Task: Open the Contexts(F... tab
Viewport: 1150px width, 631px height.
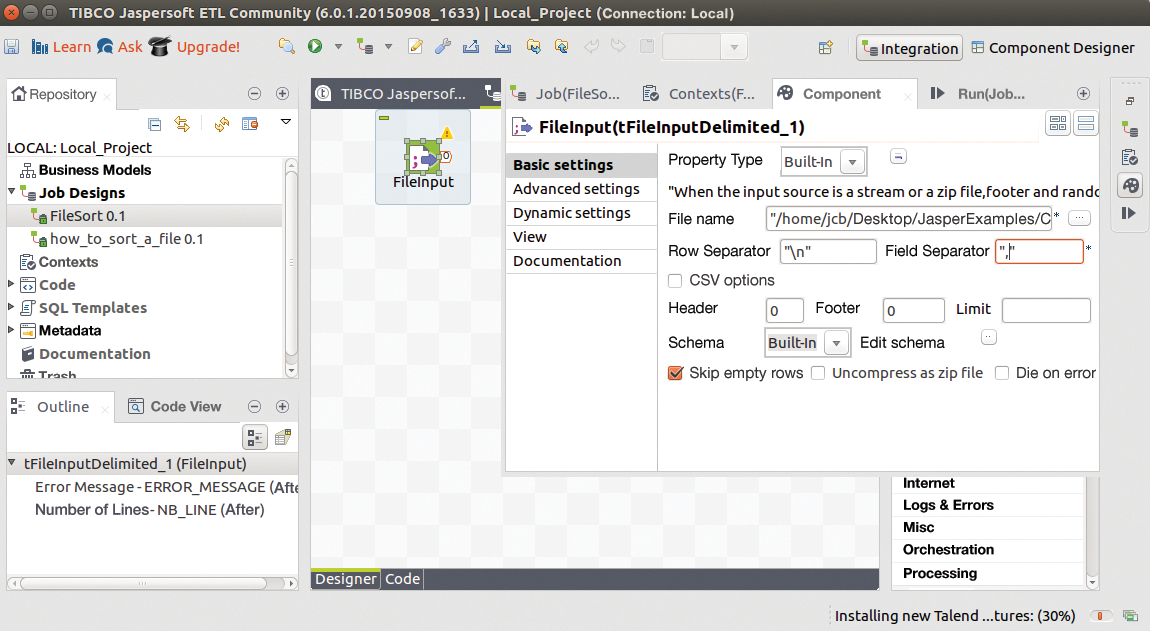Action: pos(699,94)
